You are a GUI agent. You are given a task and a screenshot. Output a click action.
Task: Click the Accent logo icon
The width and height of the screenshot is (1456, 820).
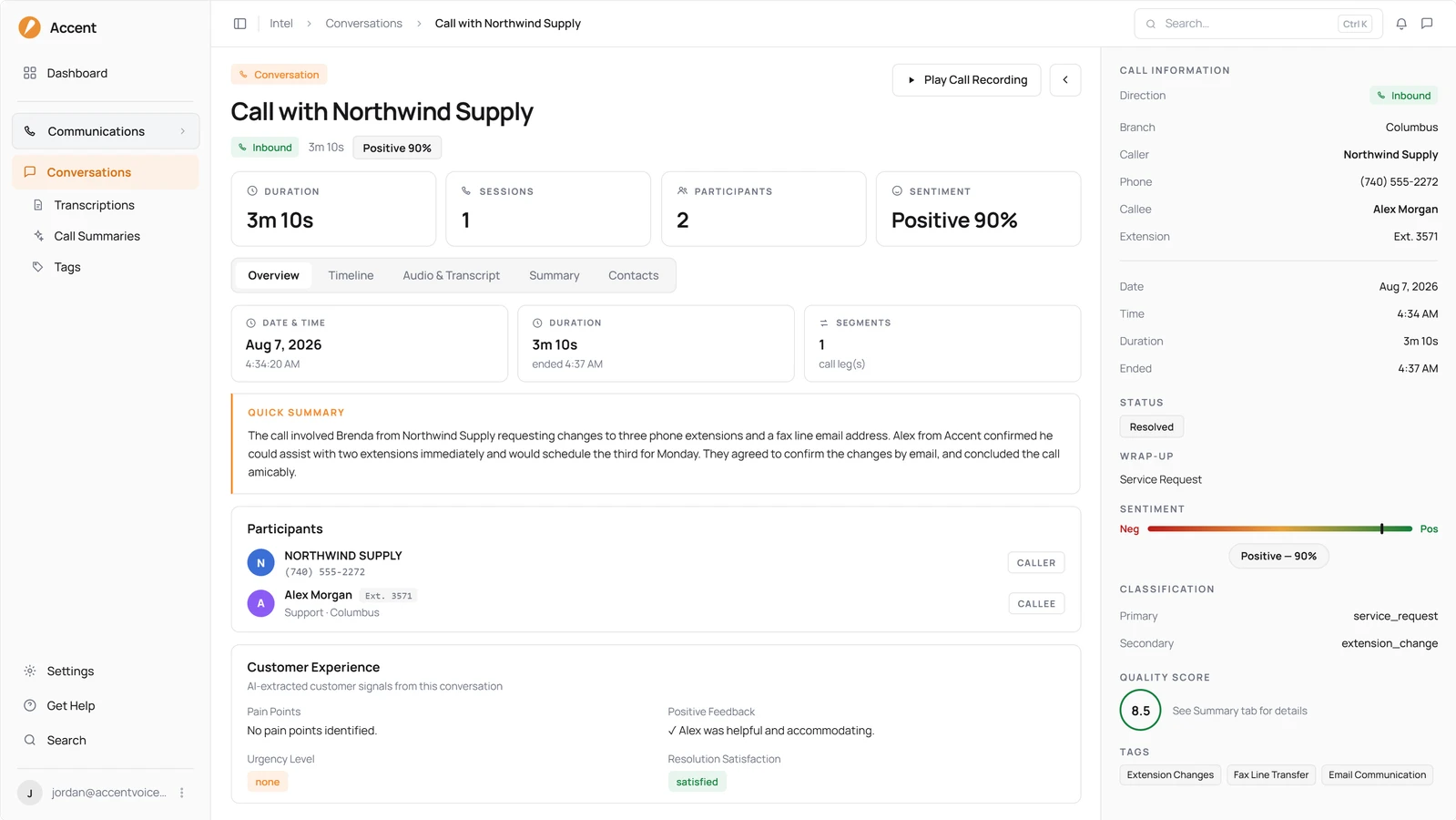click(x=30, y=27)
